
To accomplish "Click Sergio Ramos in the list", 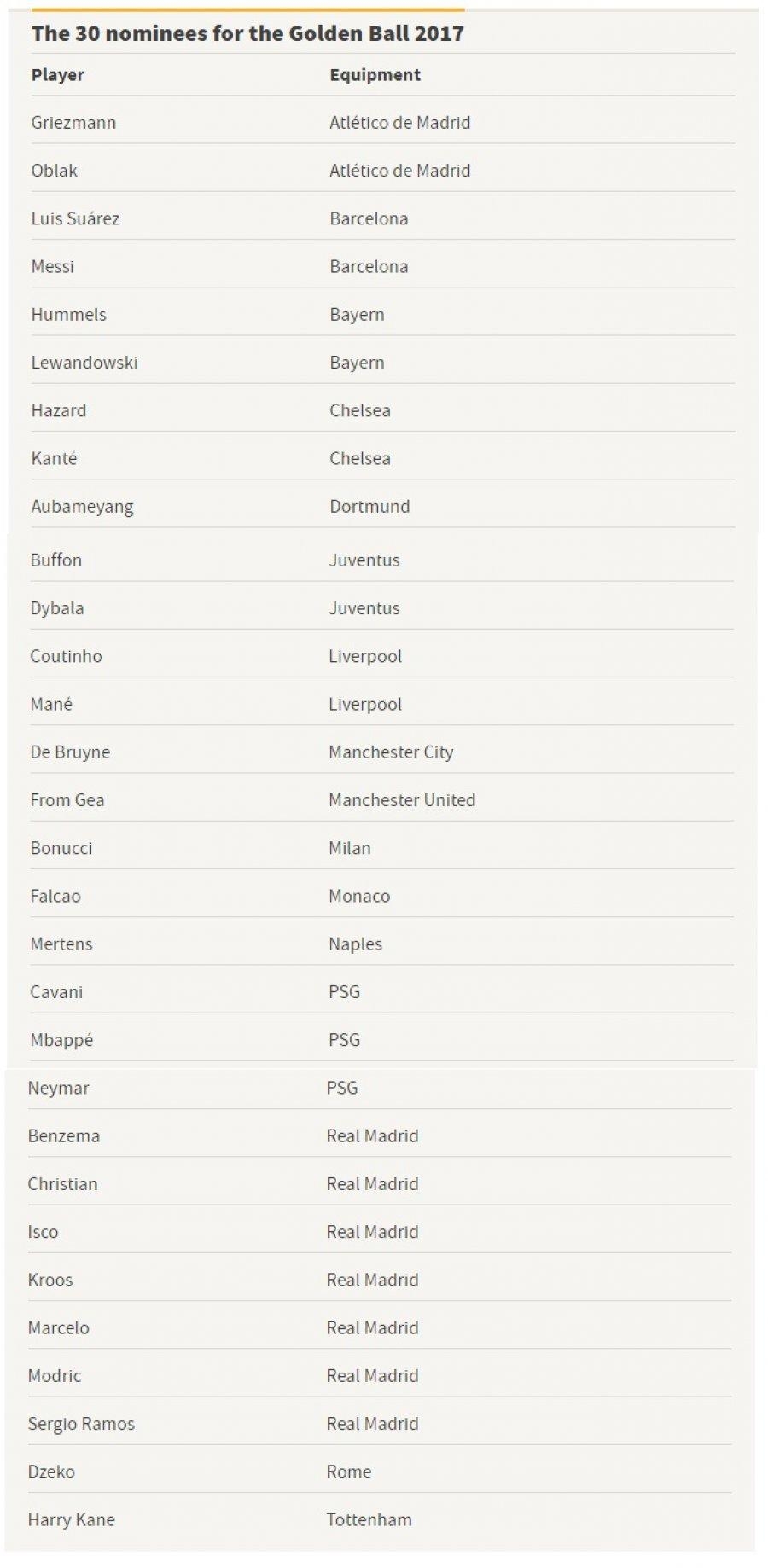I will click(x=81, y=1424).
